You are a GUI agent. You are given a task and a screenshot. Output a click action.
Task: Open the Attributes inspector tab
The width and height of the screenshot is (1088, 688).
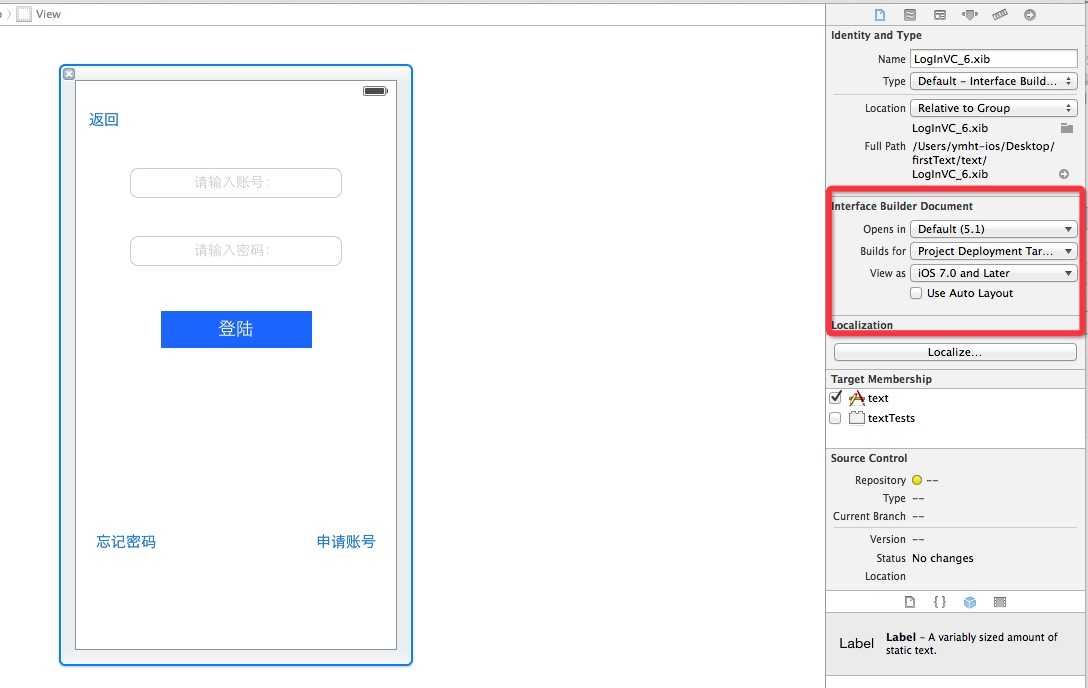[969, 15]
